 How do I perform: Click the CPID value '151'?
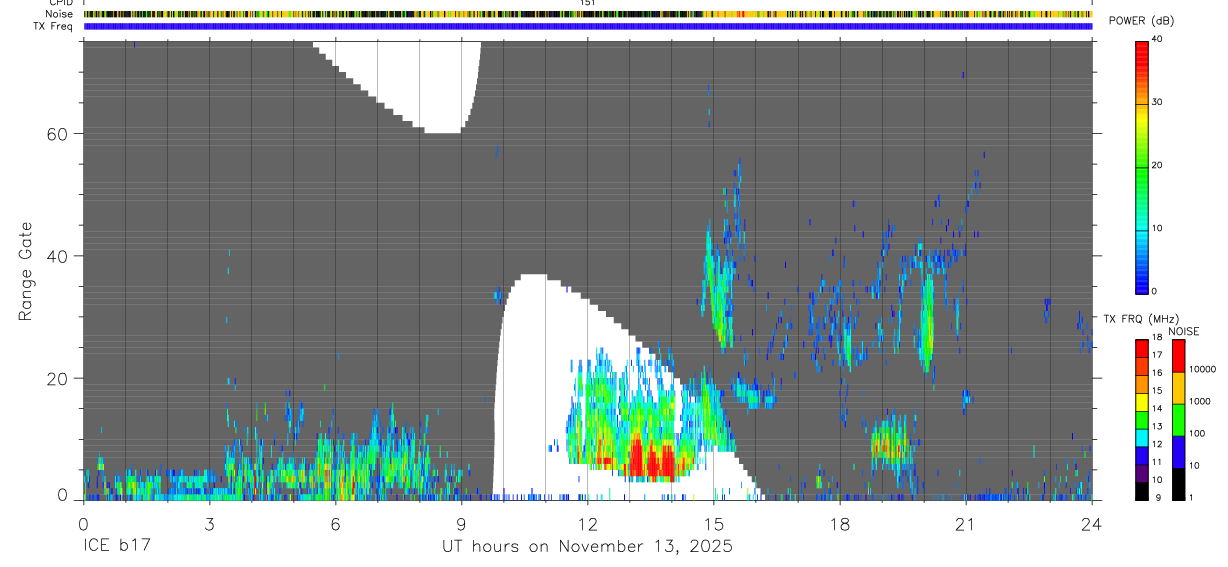[x=588, y=3]
